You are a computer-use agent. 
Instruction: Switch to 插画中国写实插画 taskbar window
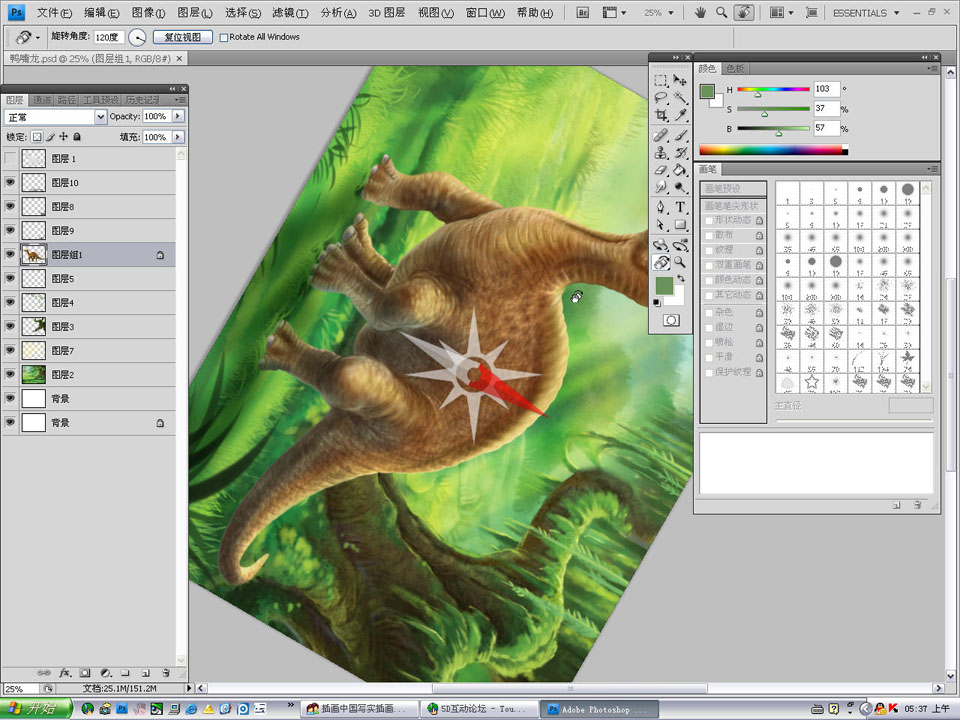click(361, 709)
